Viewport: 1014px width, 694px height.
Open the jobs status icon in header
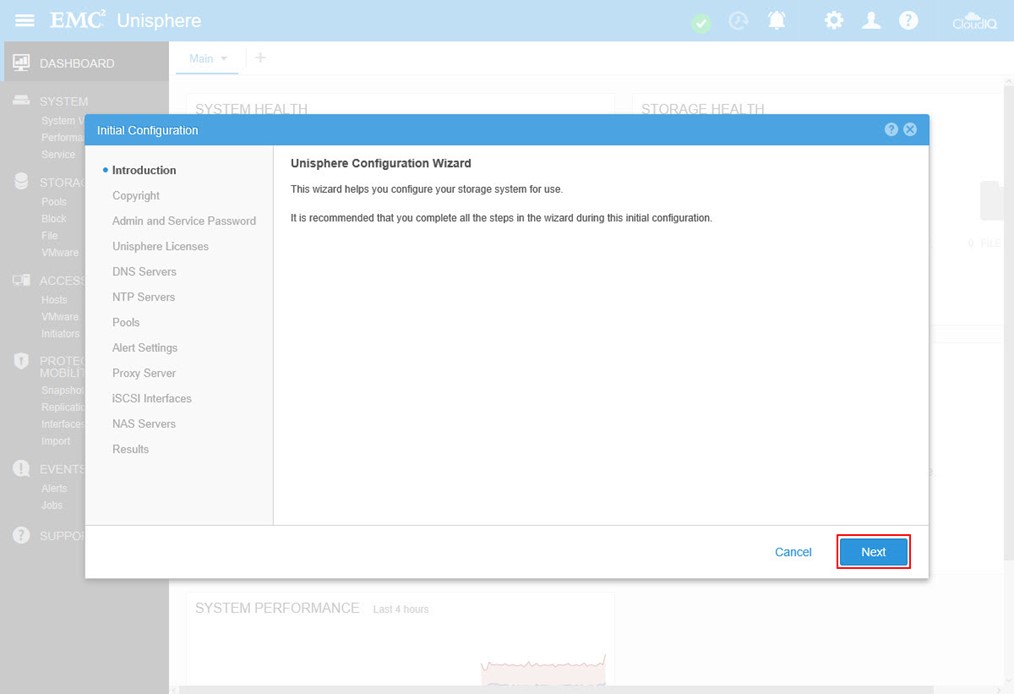[x=738, y=21]
